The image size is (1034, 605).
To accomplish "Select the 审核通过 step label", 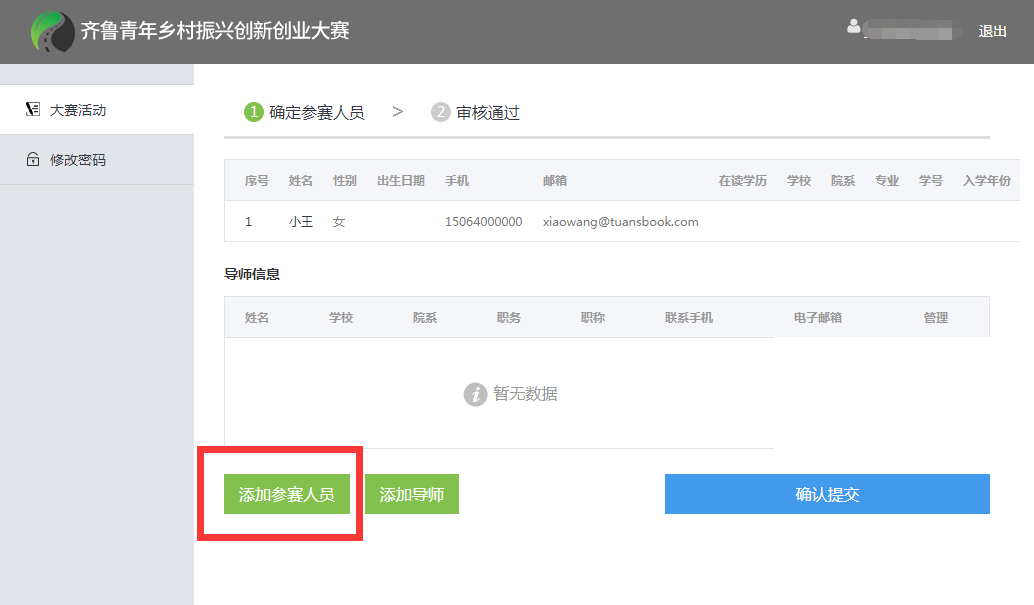I will point(488,113).
